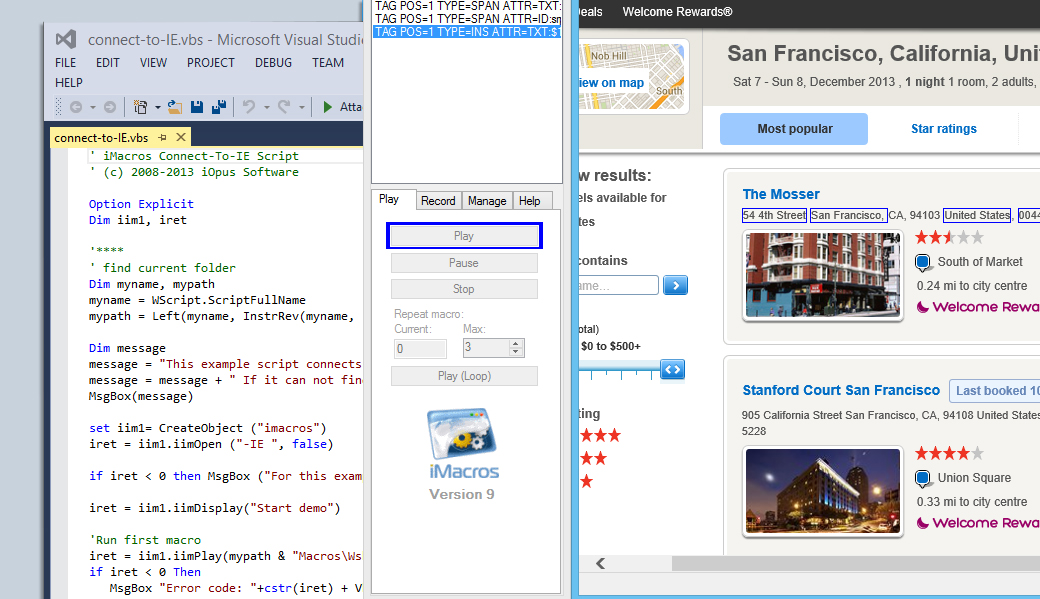Open the Undo history dropdown arrow
Image resolution: width=1040 pixels, height=599 pixels.
267,107
